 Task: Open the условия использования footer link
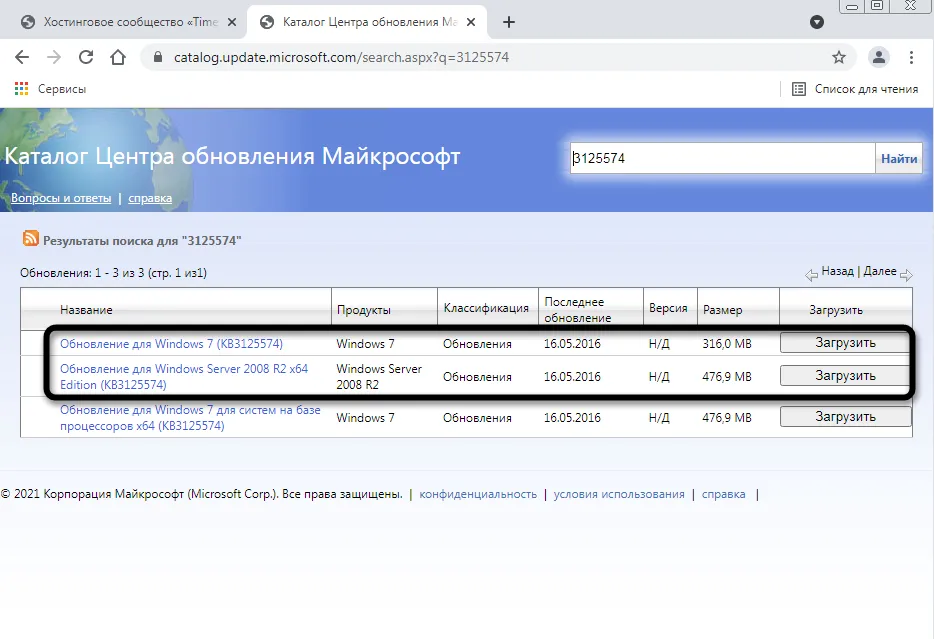(619, 494)
